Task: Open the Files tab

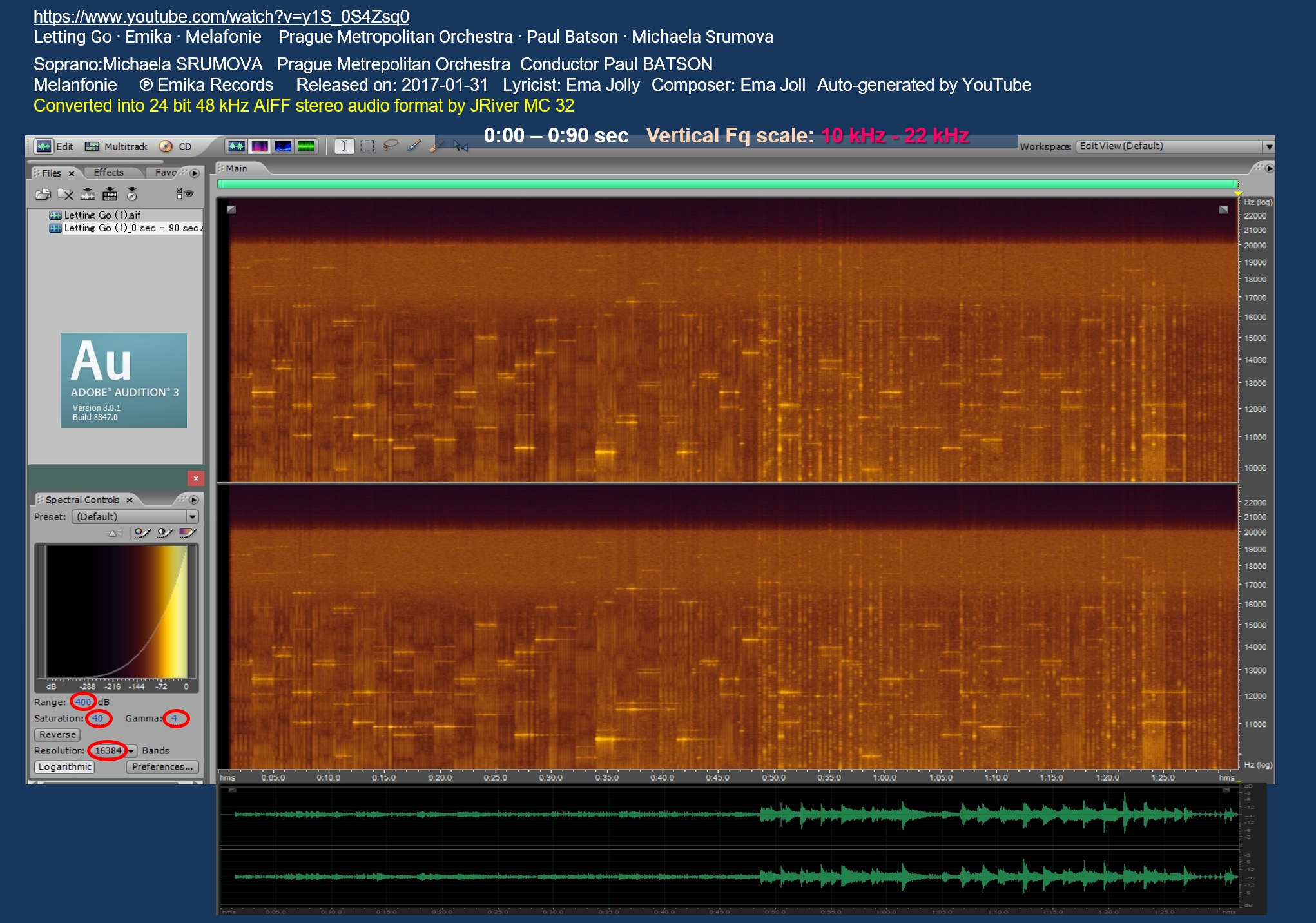Action: [x=51, y=173]
